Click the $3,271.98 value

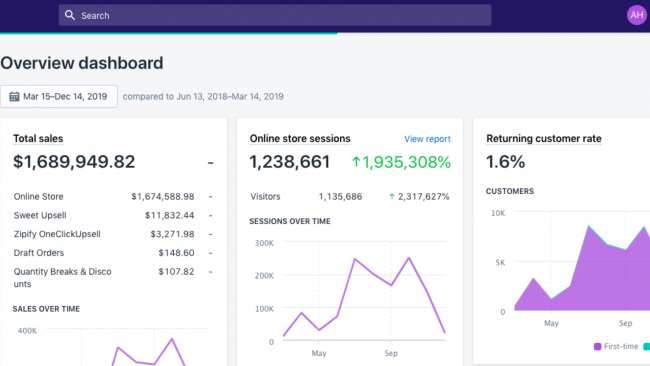pyautogui.click(x=172, y=234)
